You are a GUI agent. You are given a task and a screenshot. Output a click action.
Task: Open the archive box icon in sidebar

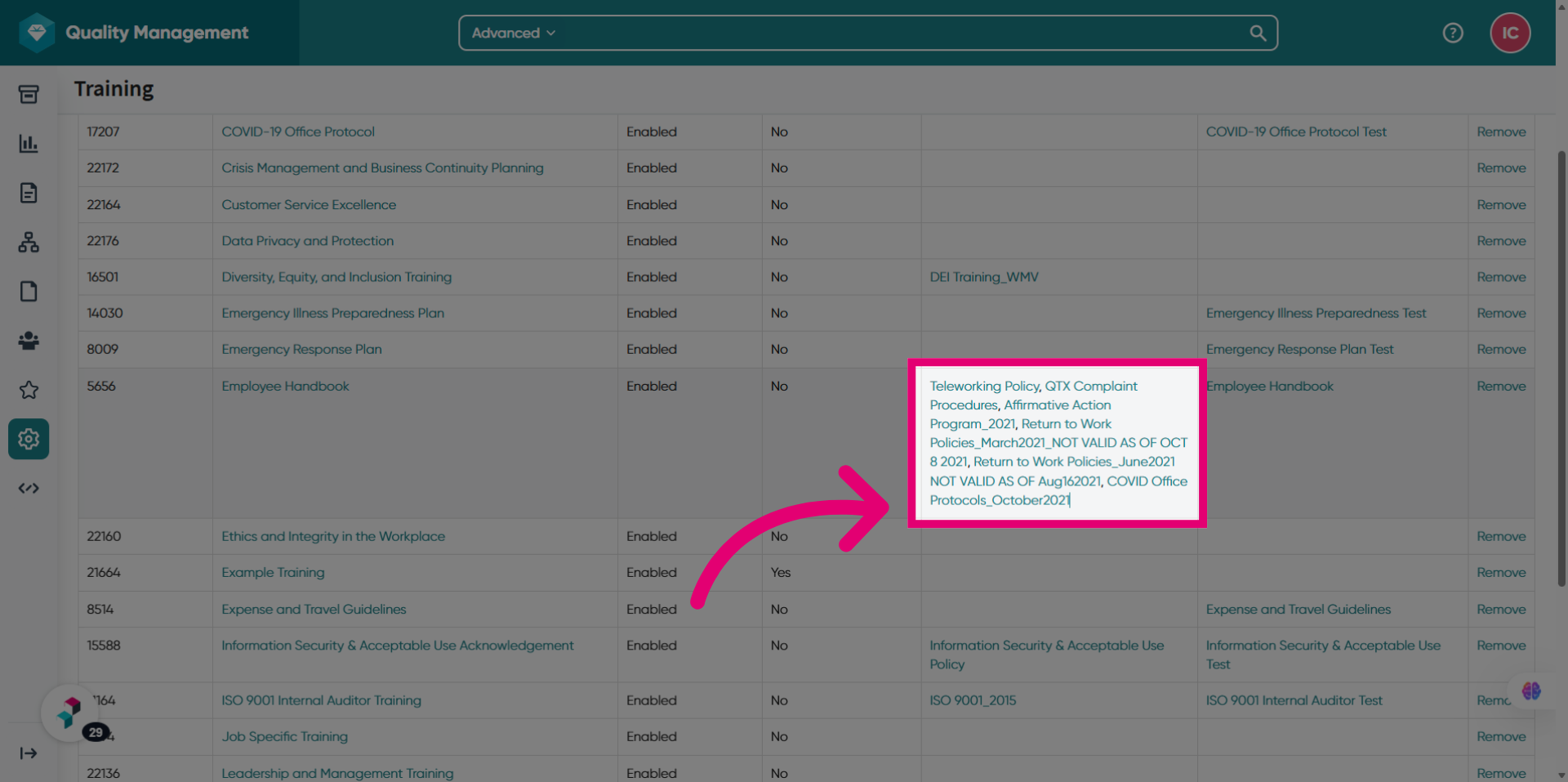click(x=29, y=95)
